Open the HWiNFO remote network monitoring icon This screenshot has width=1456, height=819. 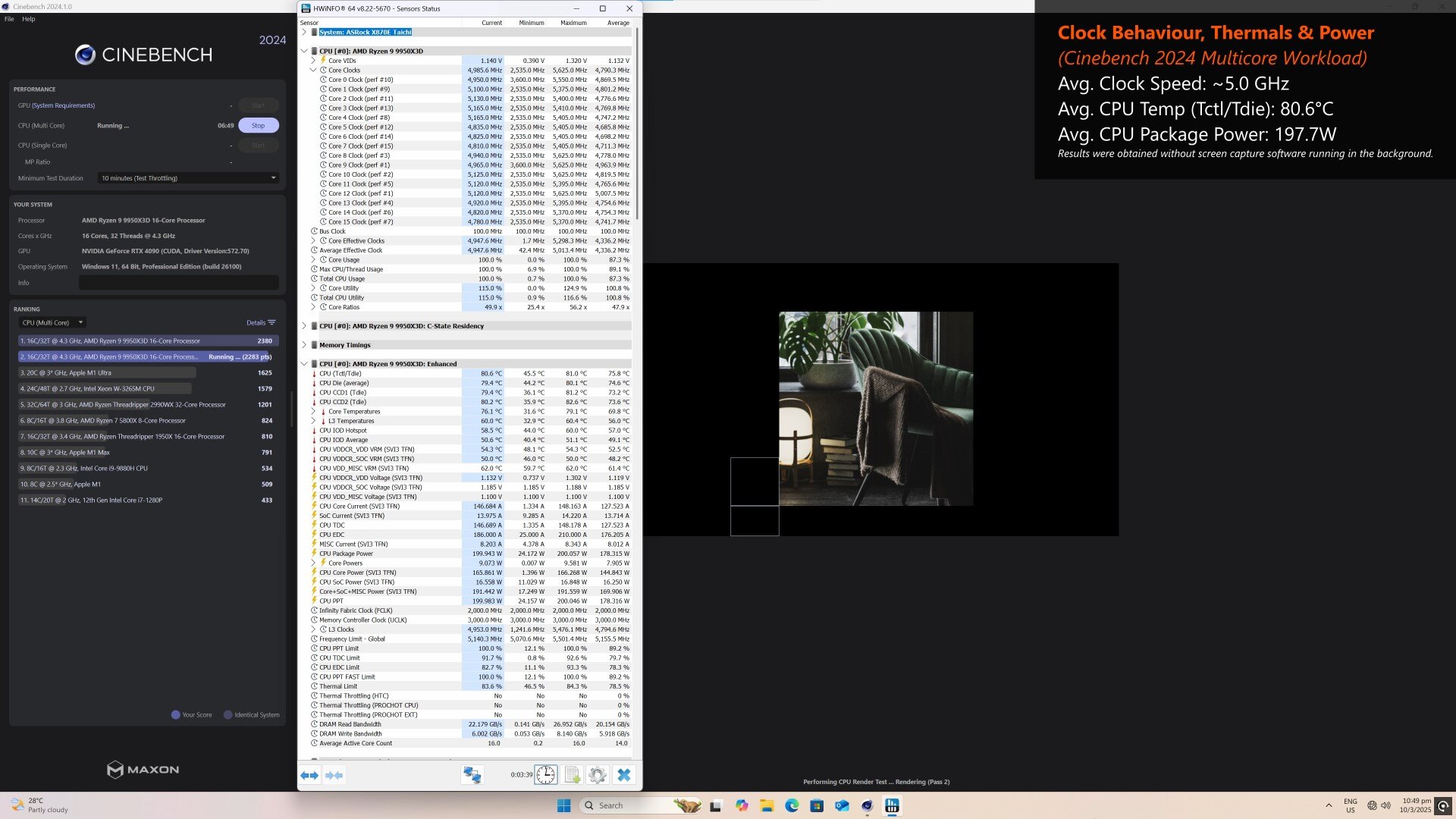(472, 775)
